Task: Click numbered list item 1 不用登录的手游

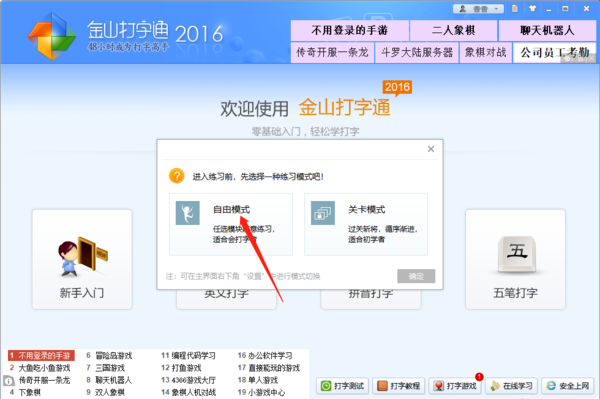Action: (x=41, y=356)
